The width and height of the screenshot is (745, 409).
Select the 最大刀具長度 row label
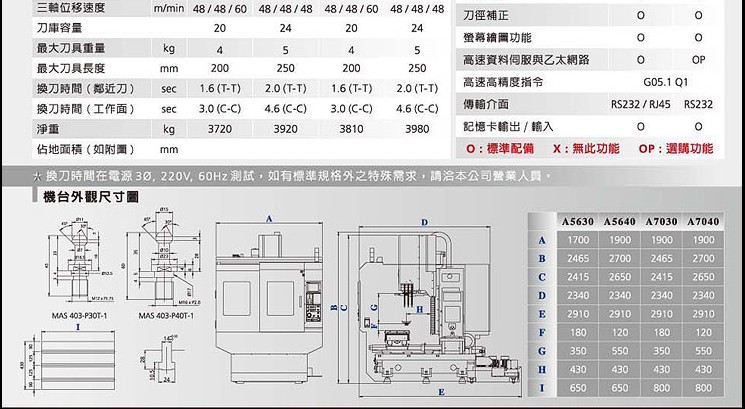tap(70, 68)
